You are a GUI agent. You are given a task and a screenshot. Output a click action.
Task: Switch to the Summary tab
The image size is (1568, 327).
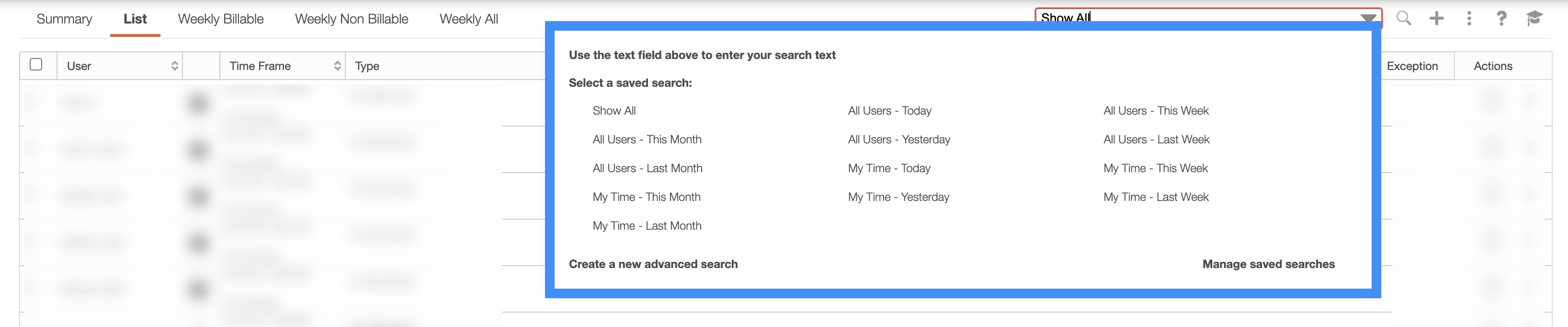click(64, 19)
